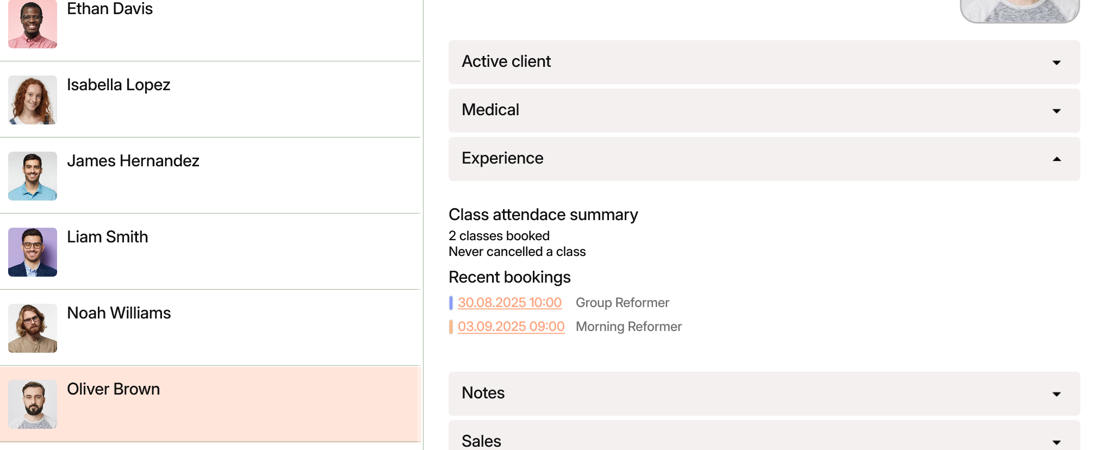
Task: Click the orange marker beside Morning Reformer booking
Action: click(450, 326)
